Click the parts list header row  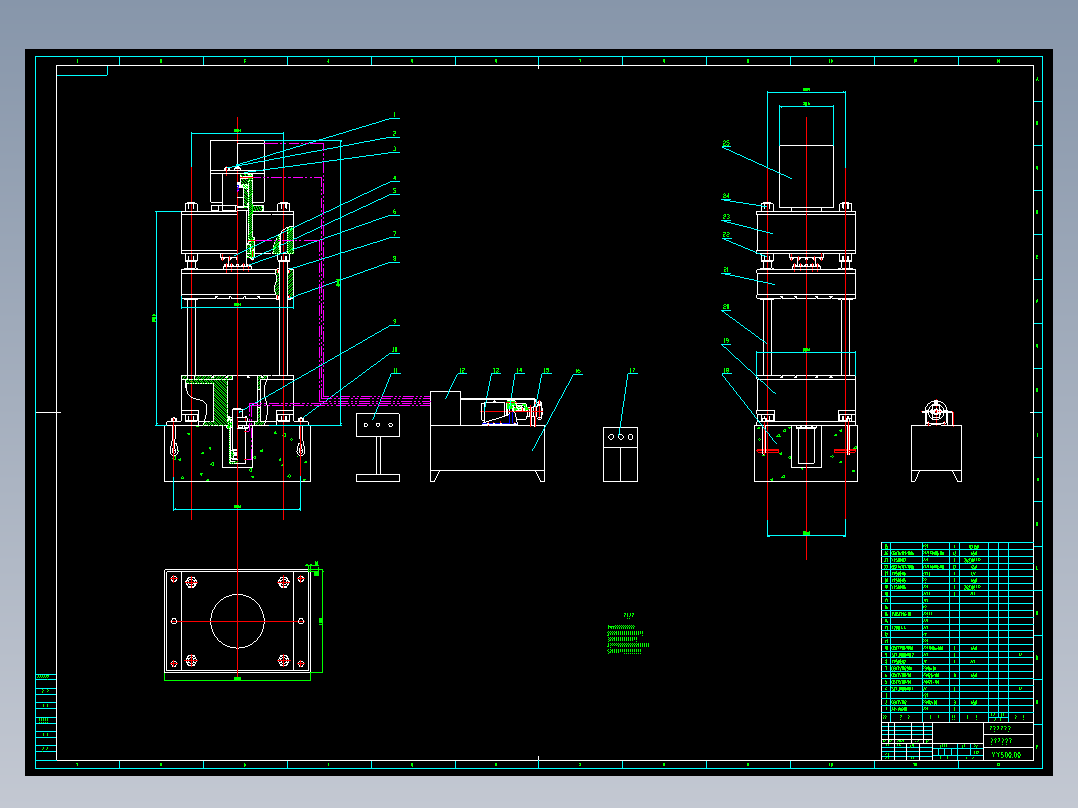click(x=957, y=717)
